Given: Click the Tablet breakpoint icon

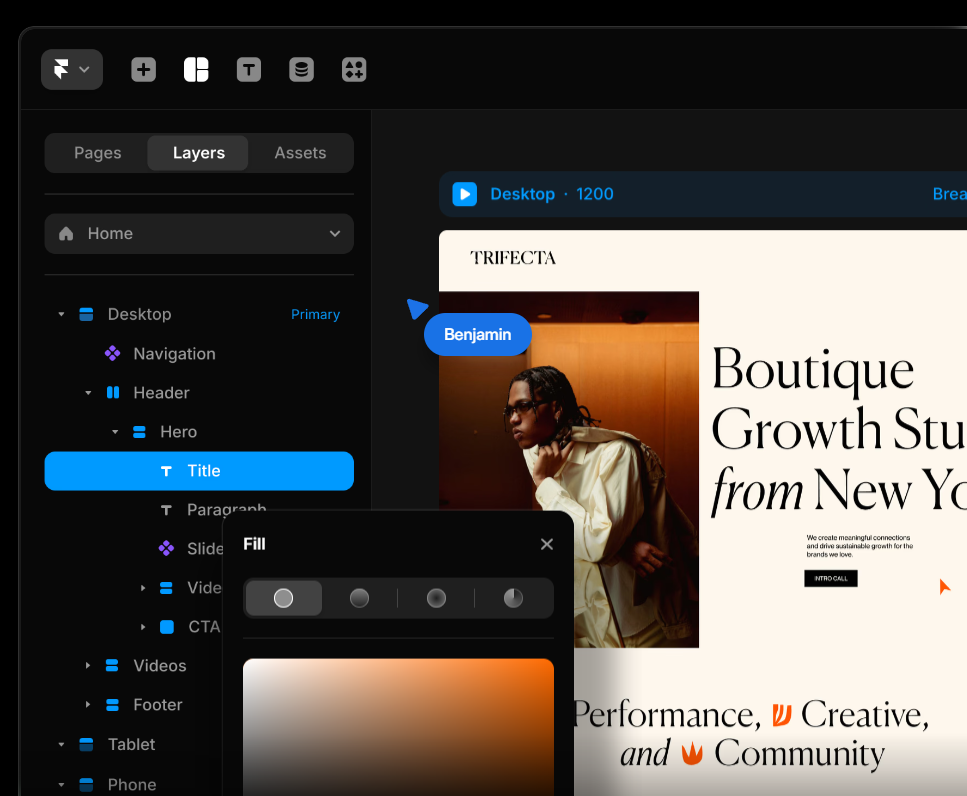Looking at the screenshot, I should pos(86,745).
